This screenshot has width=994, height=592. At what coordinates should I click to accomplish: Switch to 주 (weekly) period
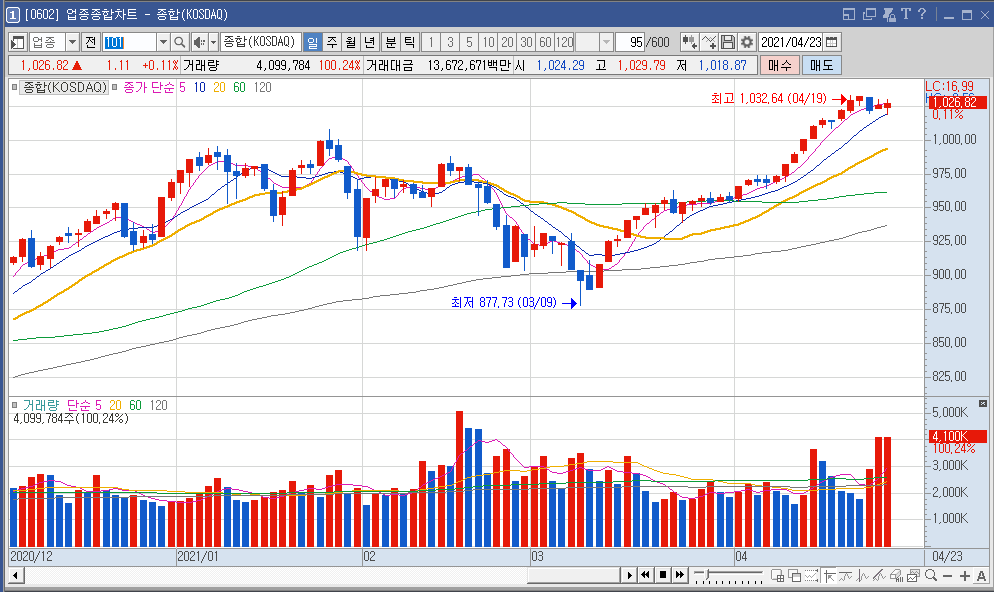click(332, 42)
